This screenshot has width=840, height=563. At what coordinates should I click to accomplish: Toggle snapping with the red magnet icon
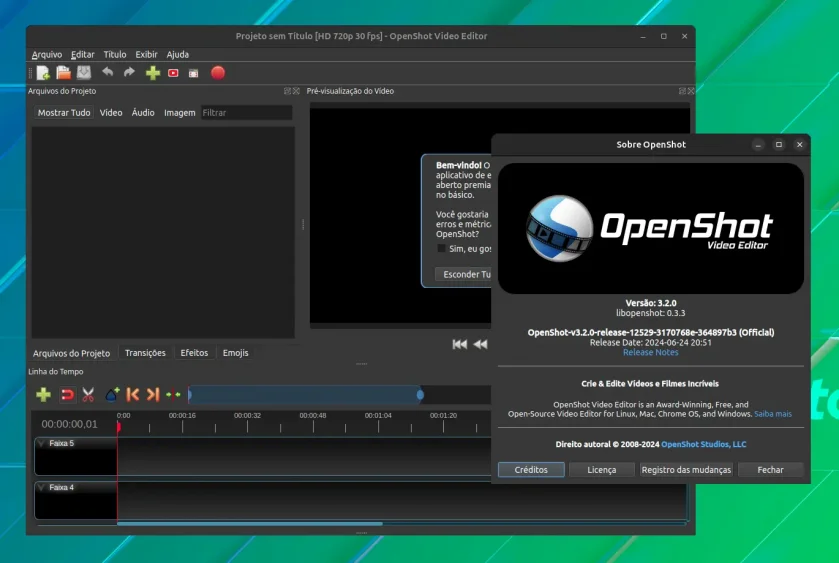[x=67, y=395]
